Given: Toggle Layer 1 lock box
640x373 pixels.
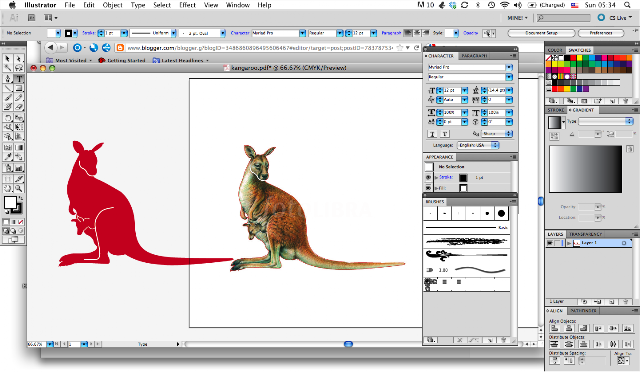Looking at the screenshot, I should [558, 243].
